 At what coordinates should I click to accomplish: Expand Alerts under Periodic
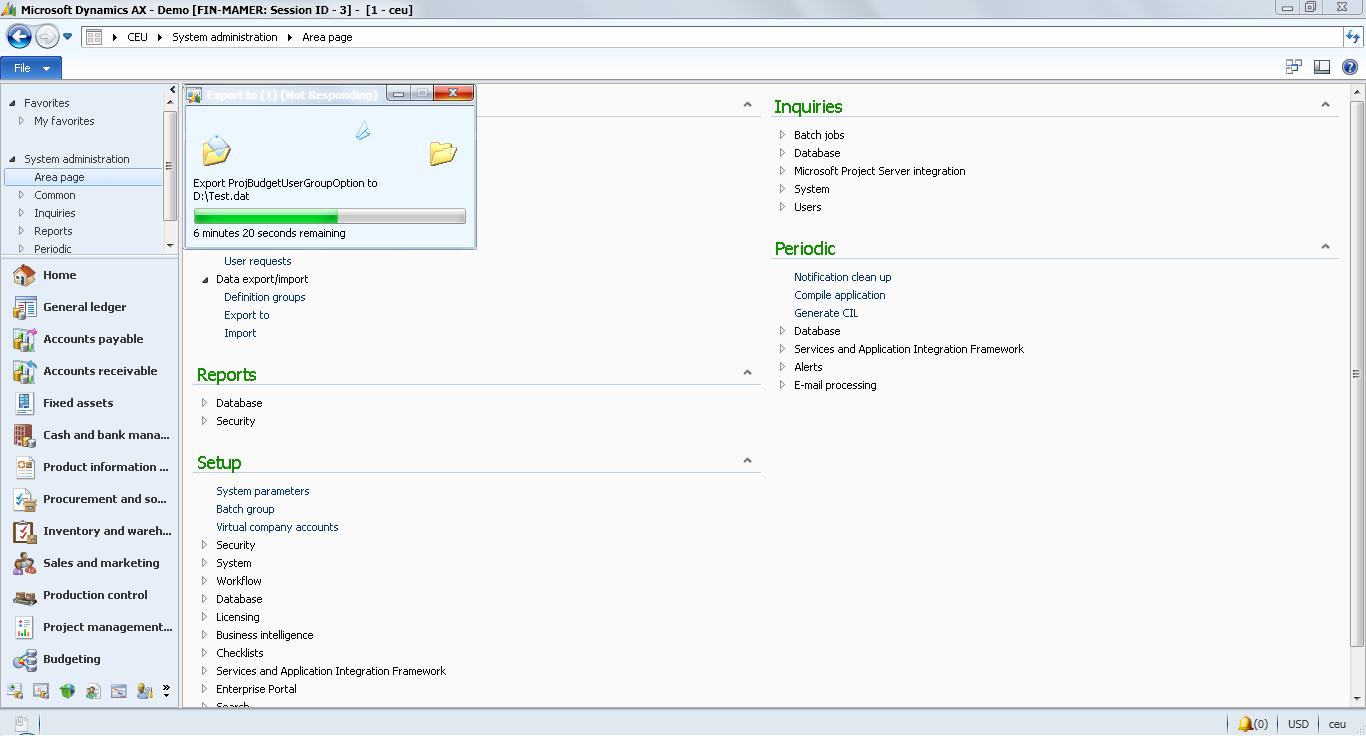tap(783, 367)
